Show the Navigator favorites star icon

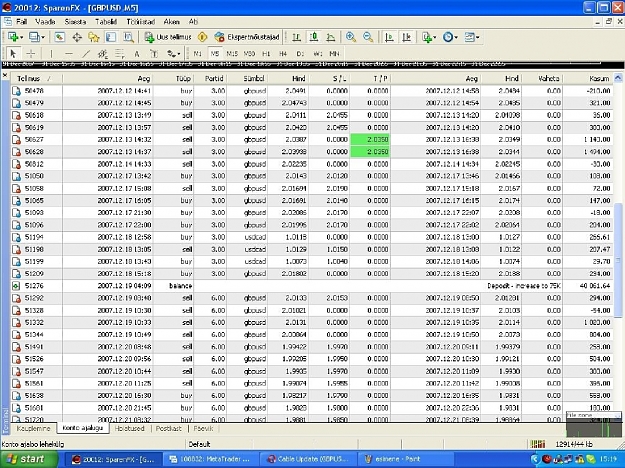pyautogui.click(x=94, y=37)
